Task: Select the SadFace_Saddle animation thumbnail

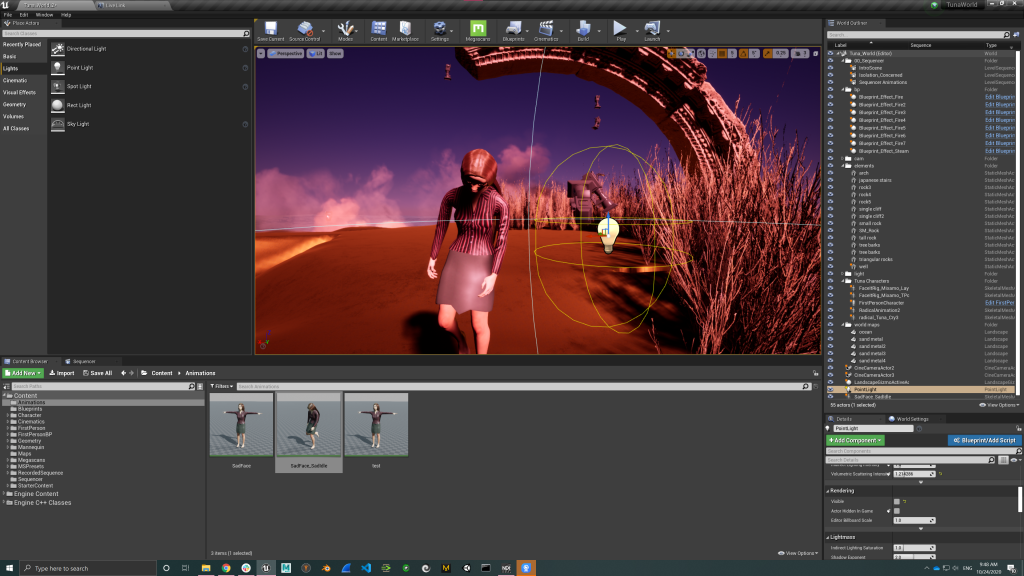Action: tap(308, 427)
